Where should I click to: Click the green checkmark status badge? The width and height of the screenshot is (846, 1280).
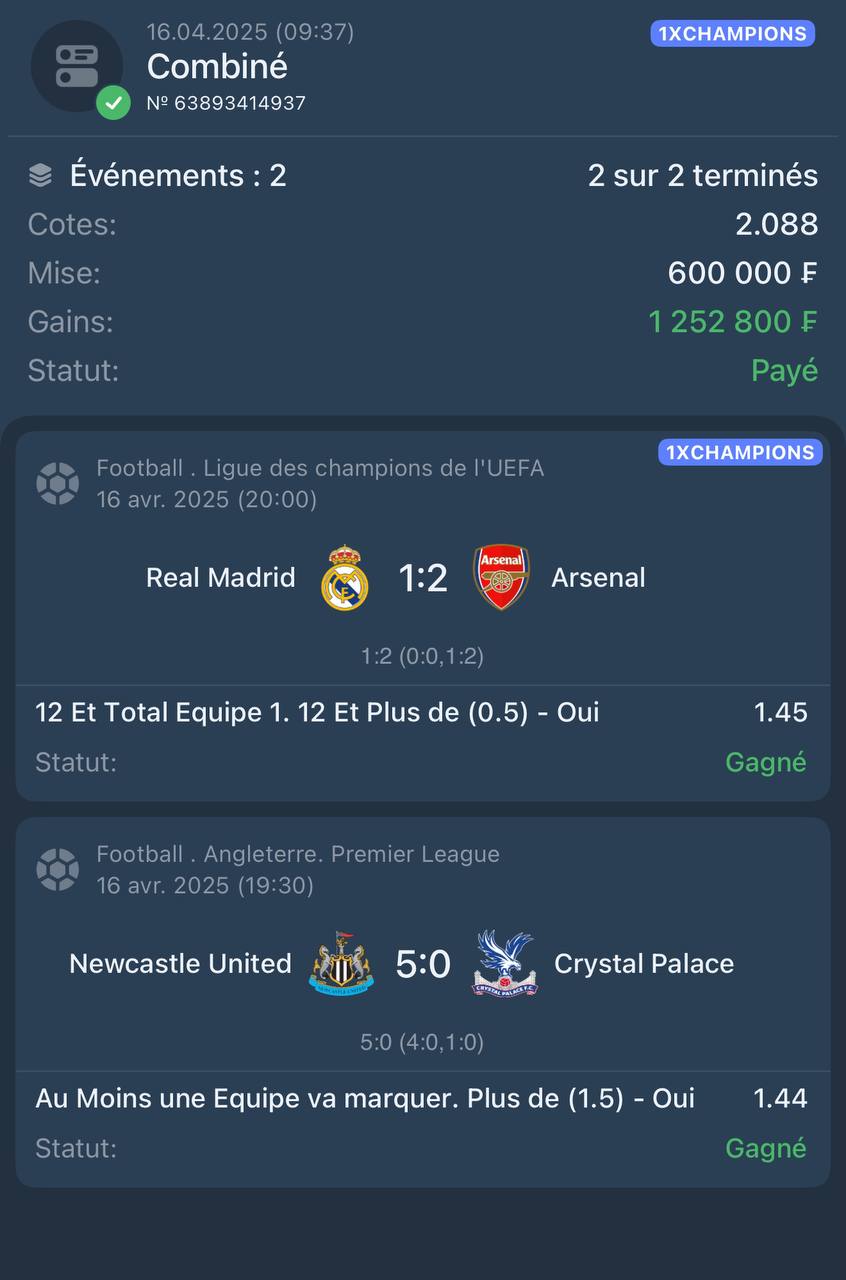pos(113,102)
